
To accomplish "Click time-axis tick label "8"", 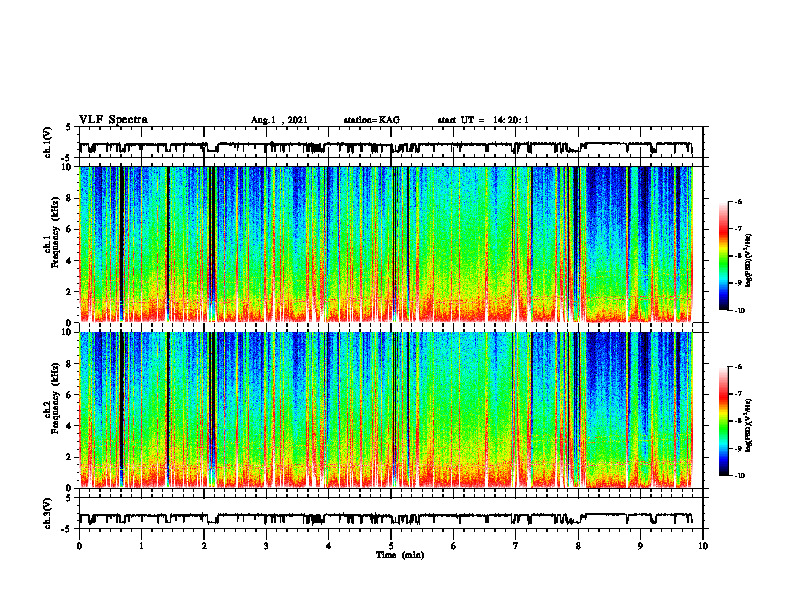I will pyautogui.click(x=578, y=546).
